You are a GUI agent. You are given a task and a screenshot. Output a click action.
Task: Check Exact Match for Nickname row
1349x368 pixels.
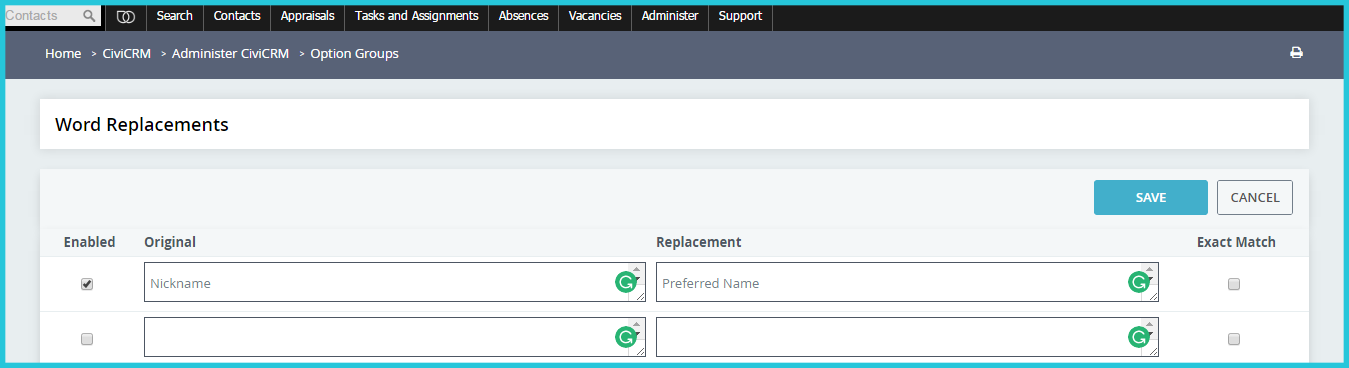[1234, 284]
